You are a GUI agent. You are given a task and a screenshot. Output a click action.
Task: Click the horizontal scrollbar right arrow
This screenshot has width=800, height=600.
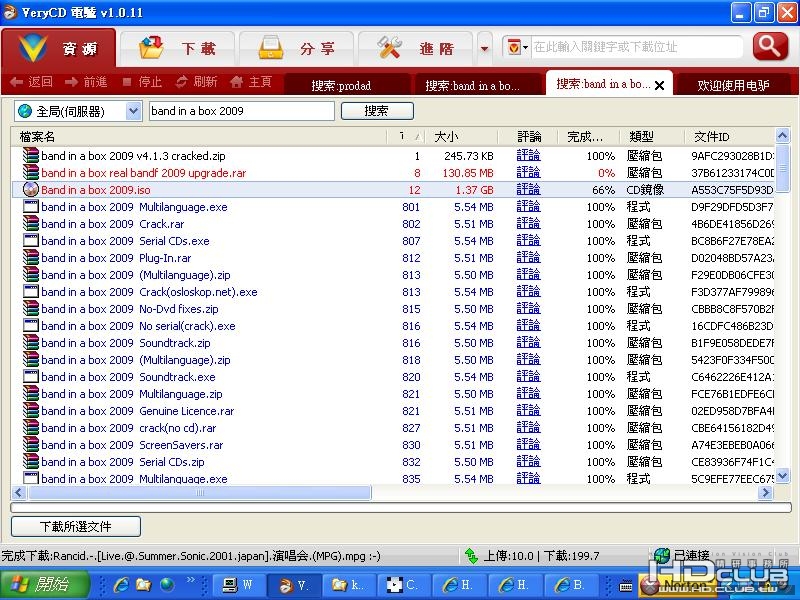tap(765, 492)
